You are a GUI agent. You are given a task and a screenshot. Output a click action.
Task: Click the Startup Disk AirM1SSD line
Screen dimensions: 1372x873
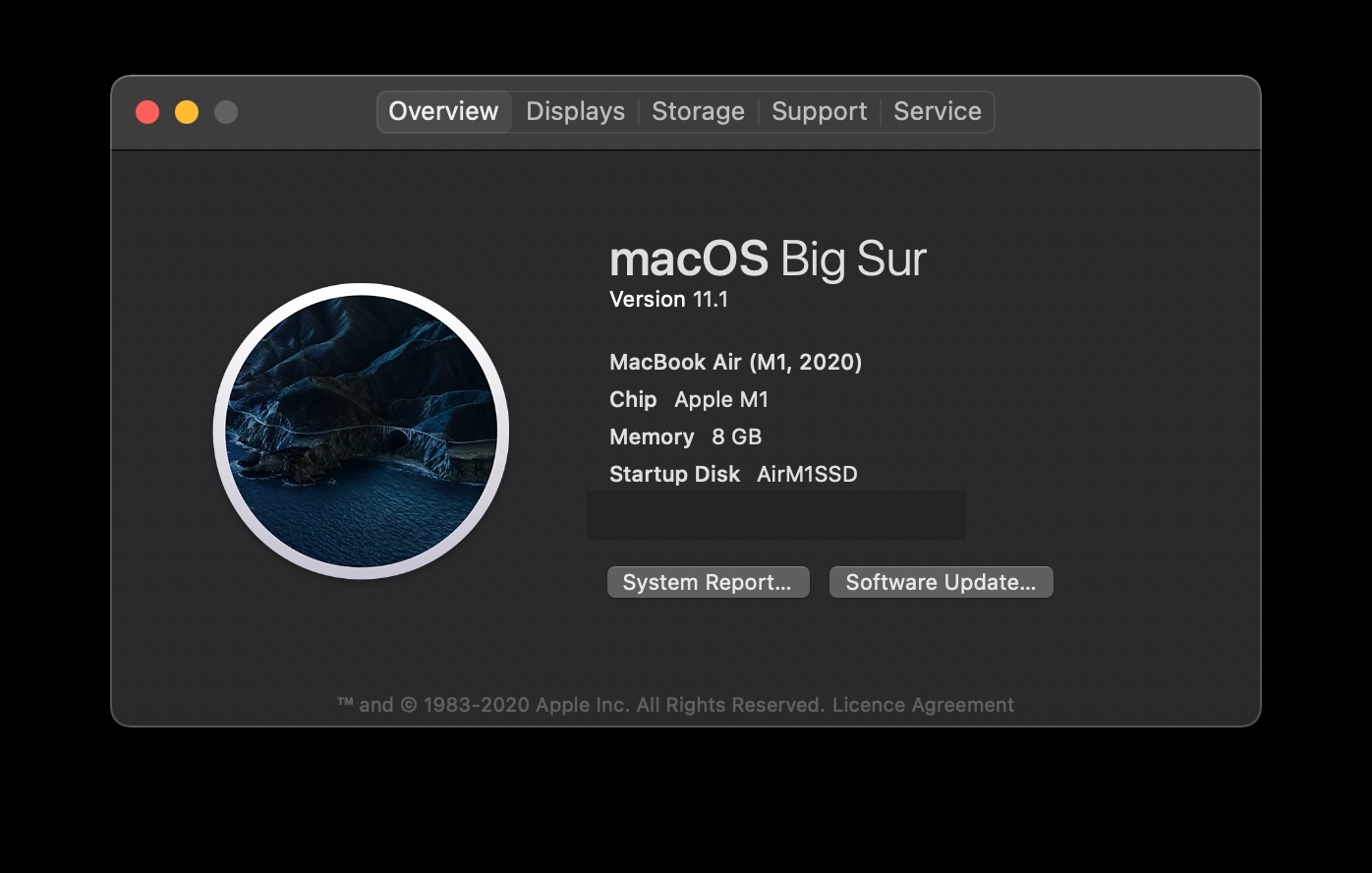click(x=733, y=474)
